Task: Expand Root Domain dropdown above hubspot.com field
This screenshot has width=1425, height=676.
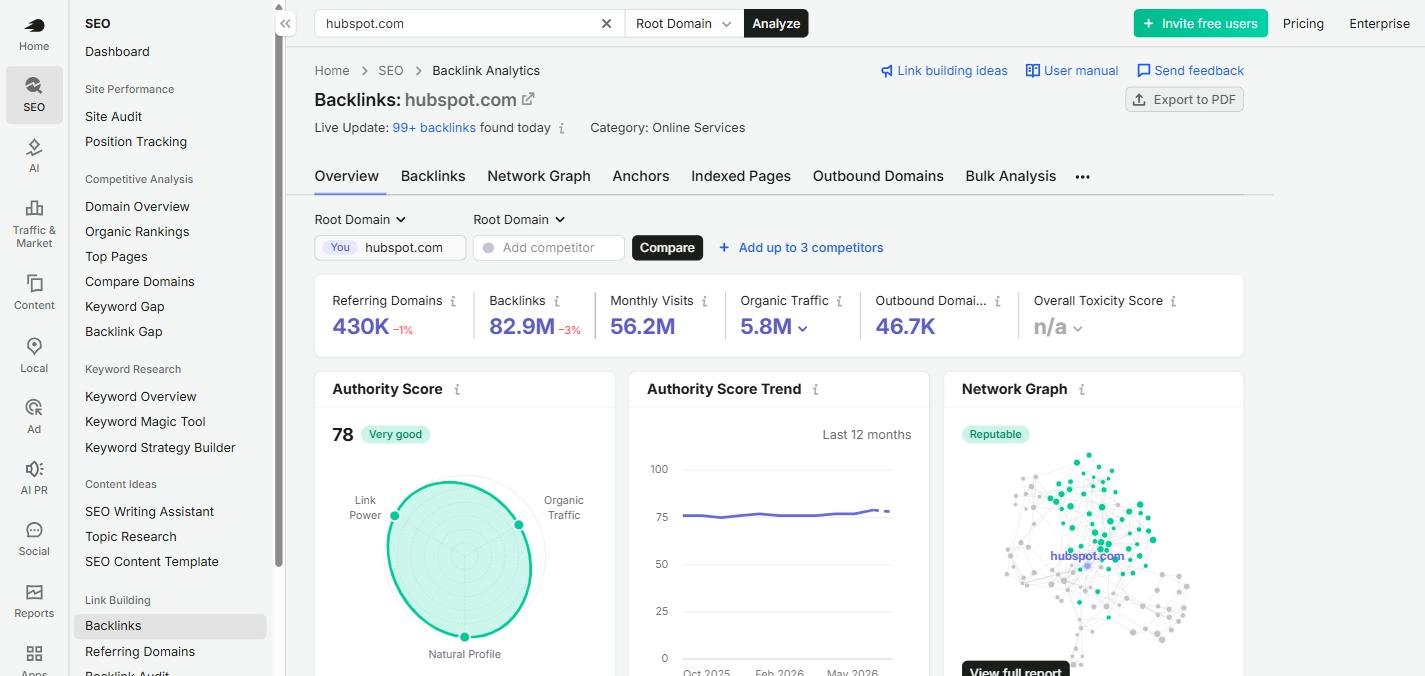Action: click(360, 220)
